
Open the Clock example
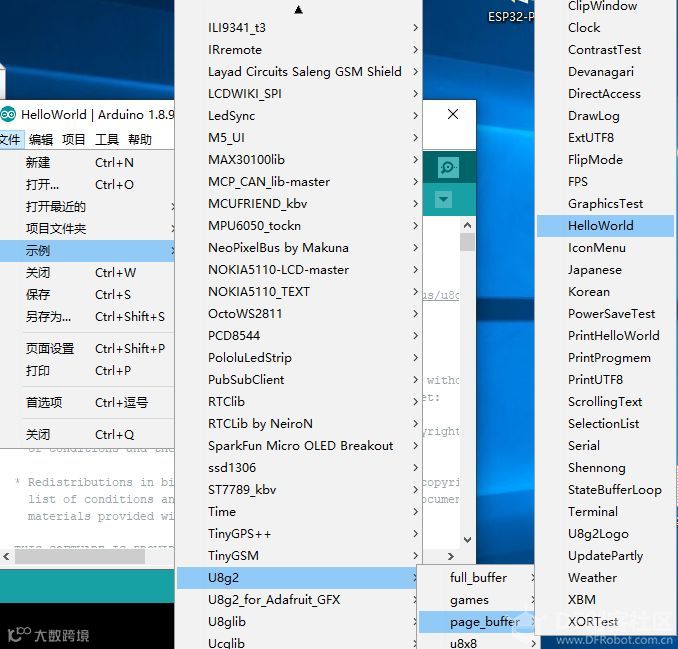point(605,28)
